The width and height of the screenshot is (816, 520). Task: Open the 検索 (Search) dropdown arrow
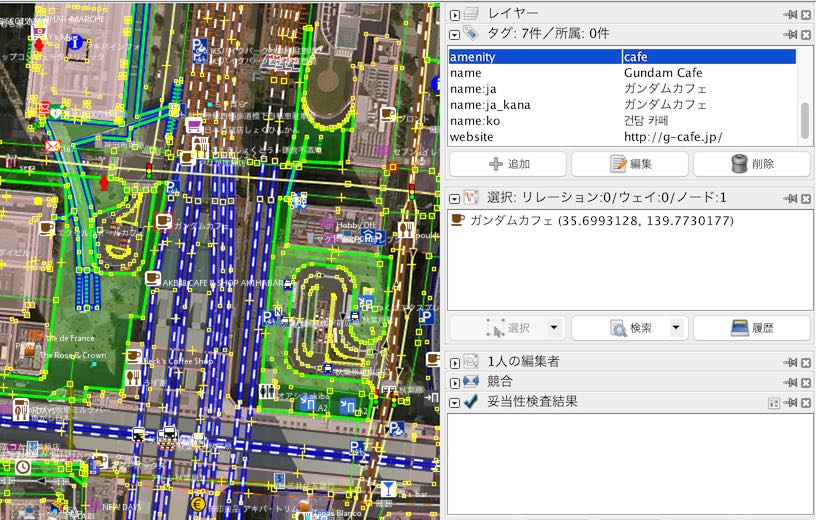pos(676,328)
